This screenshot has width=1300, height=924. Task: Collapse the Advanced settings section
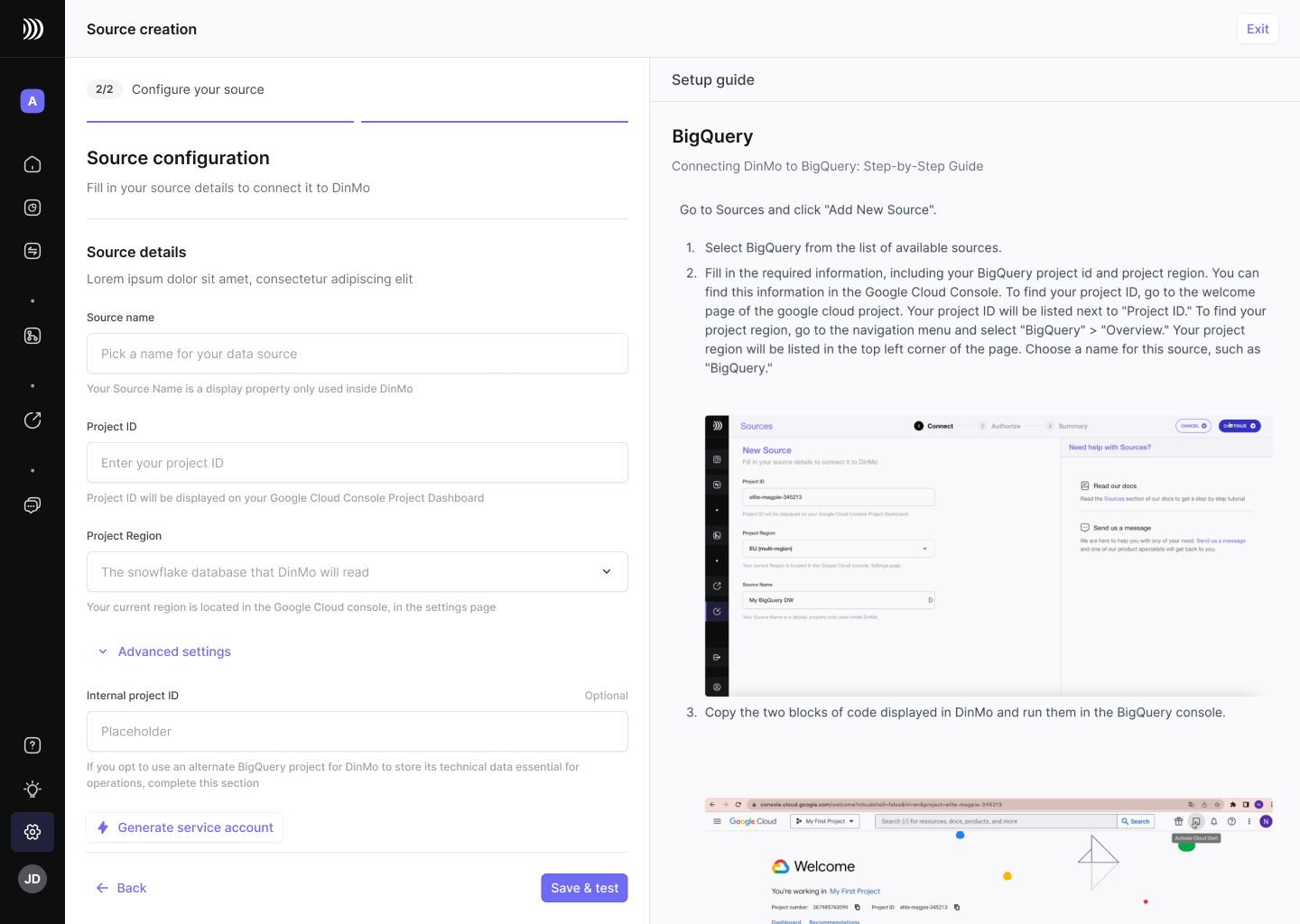165,651
